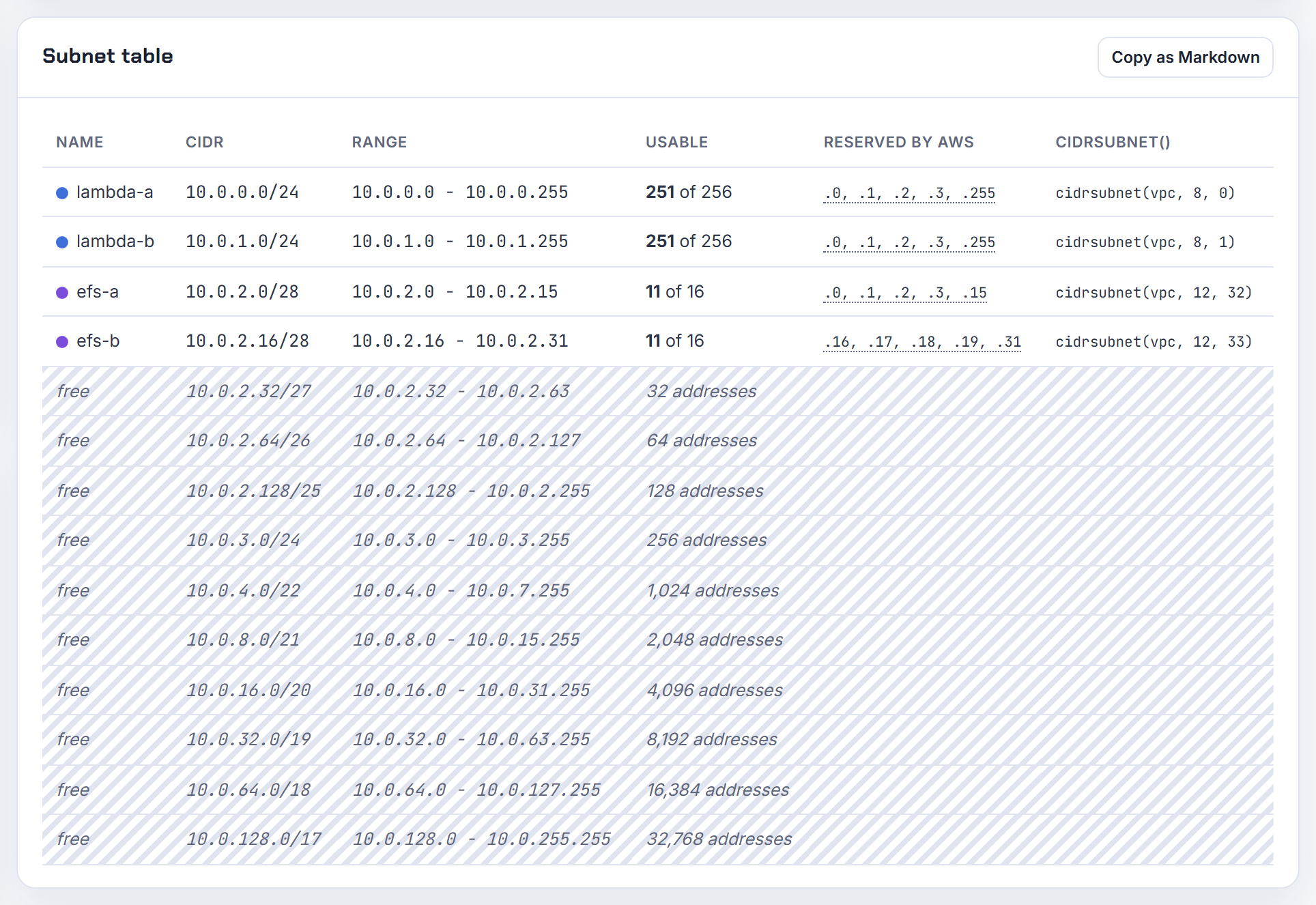Click free block 10.0.2.128/25
Viewport: 1316px width, 905px height.
[658, 491]
